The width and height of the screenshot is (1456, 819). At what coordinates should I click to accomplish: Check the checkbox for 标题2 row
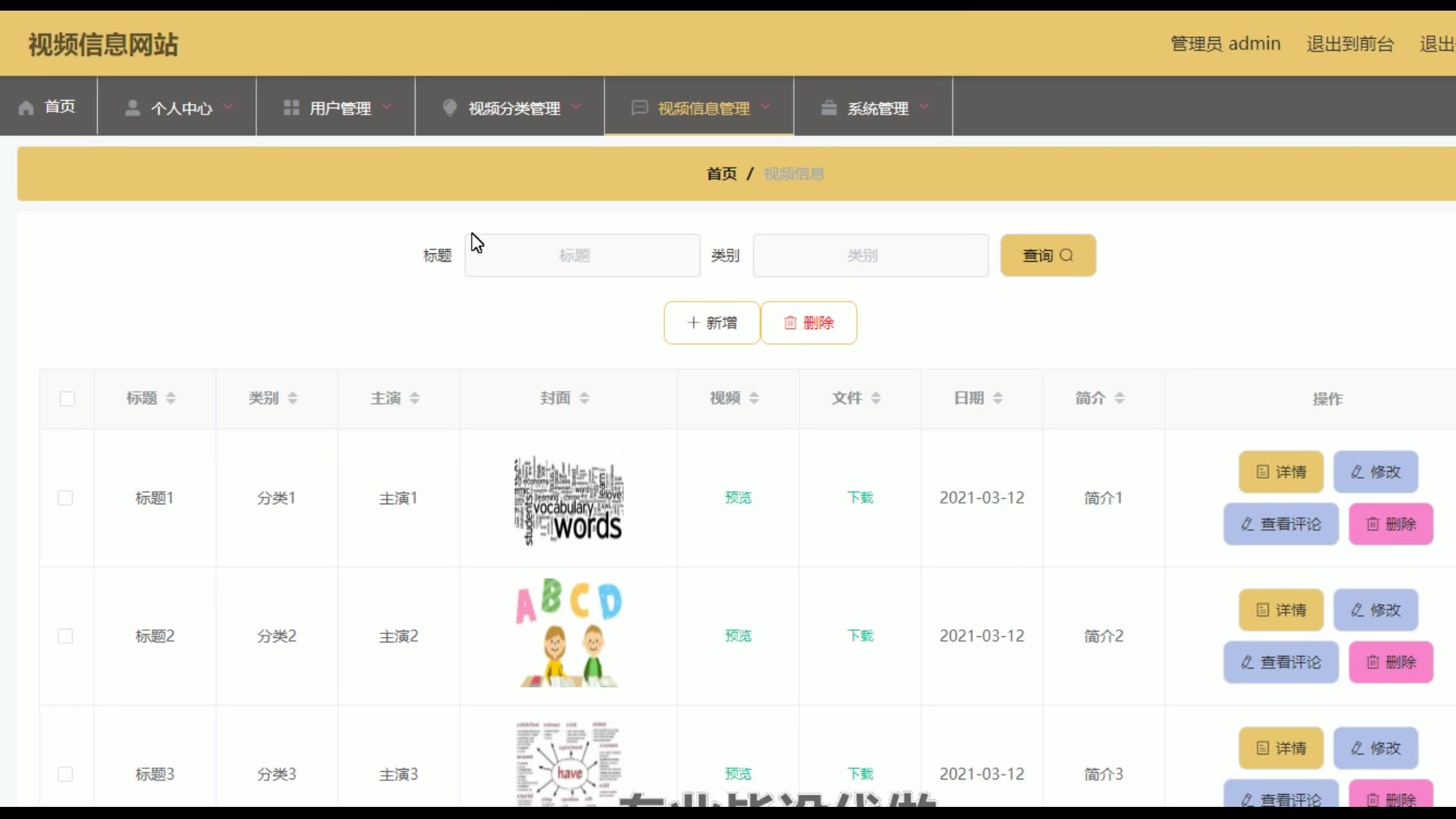click(x=66, y=636)
